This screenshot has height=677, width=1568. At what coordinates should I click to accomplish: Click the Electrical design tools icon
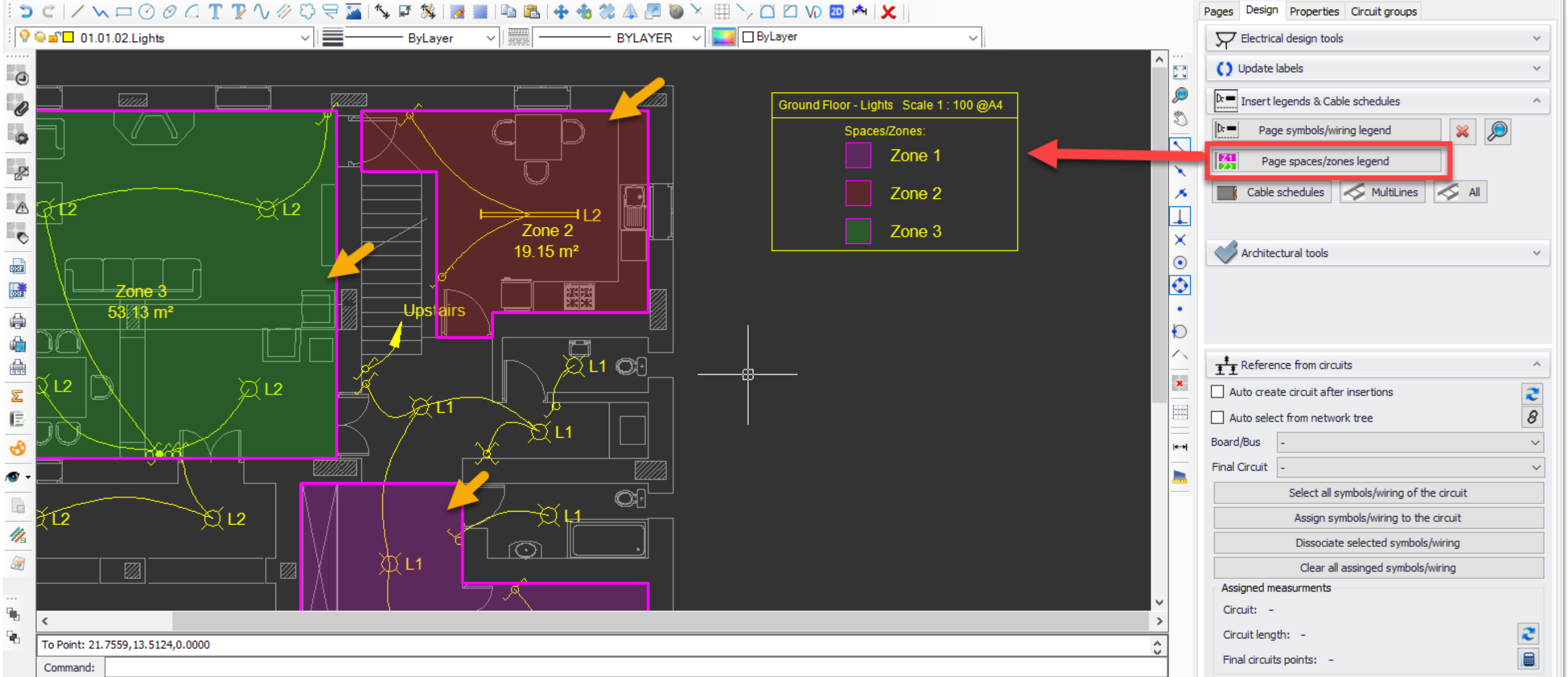(1222, 38)
